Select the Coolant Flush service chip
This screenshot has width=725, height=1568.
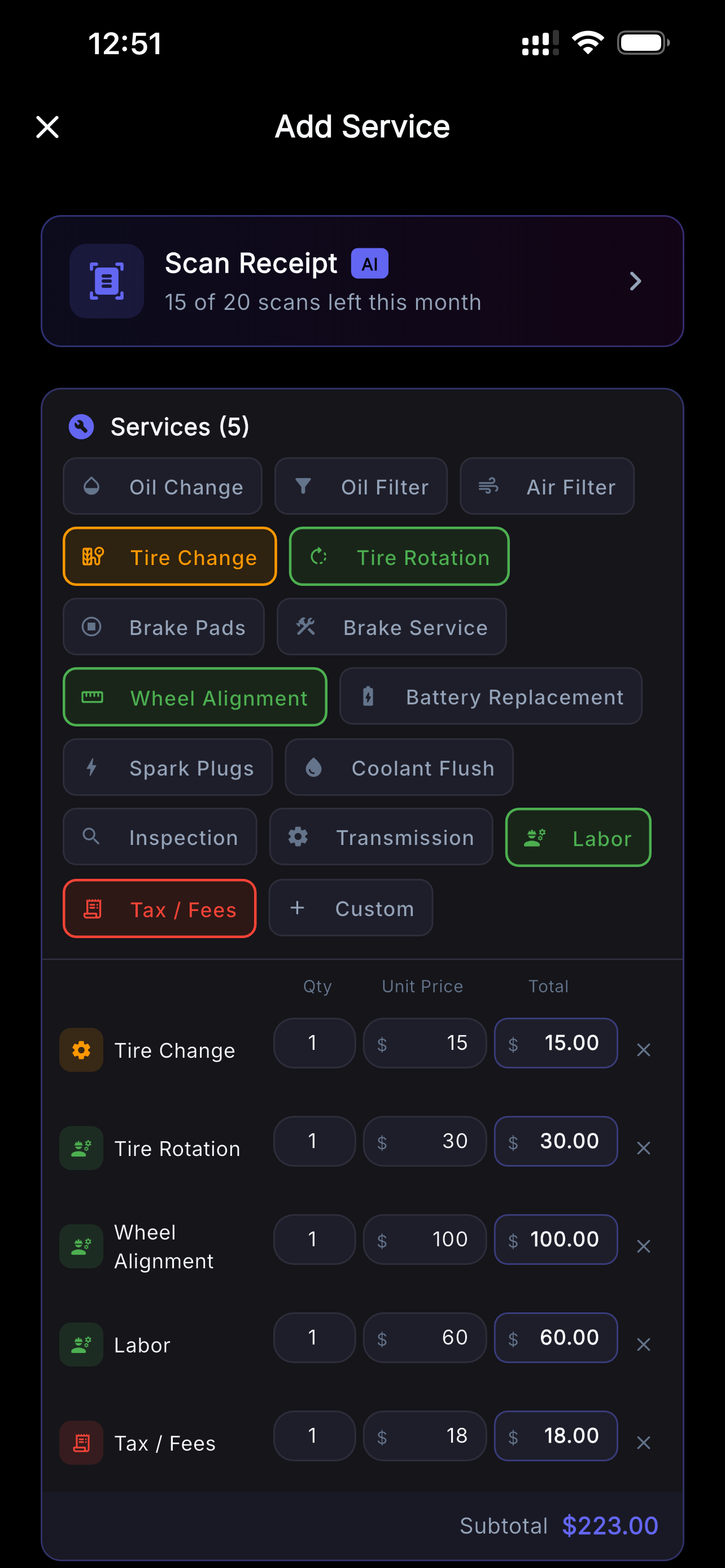[399, 768]
